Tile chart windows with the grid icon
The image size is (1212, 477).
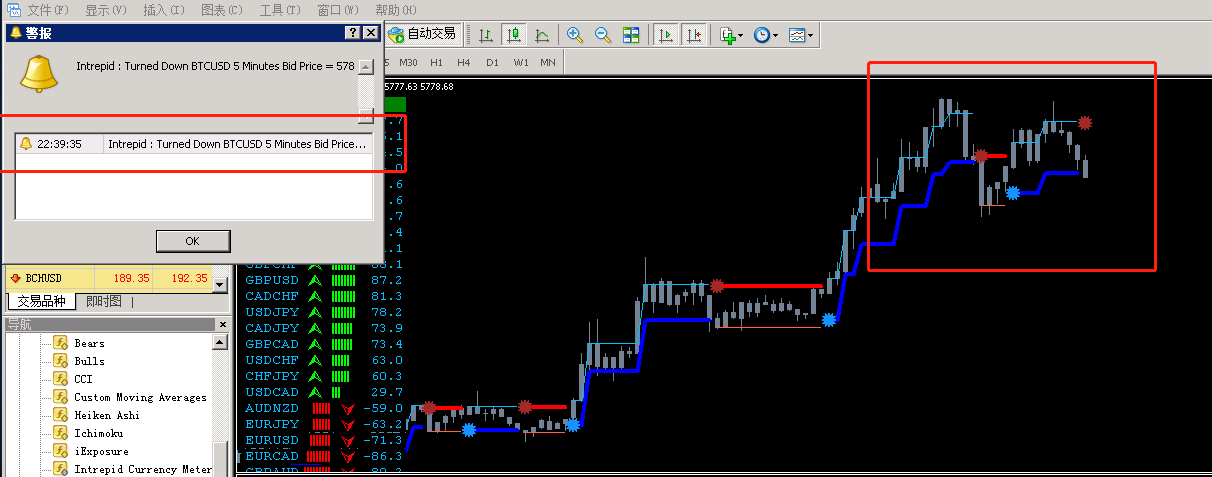pyautogui.click(x=631, y=35)
